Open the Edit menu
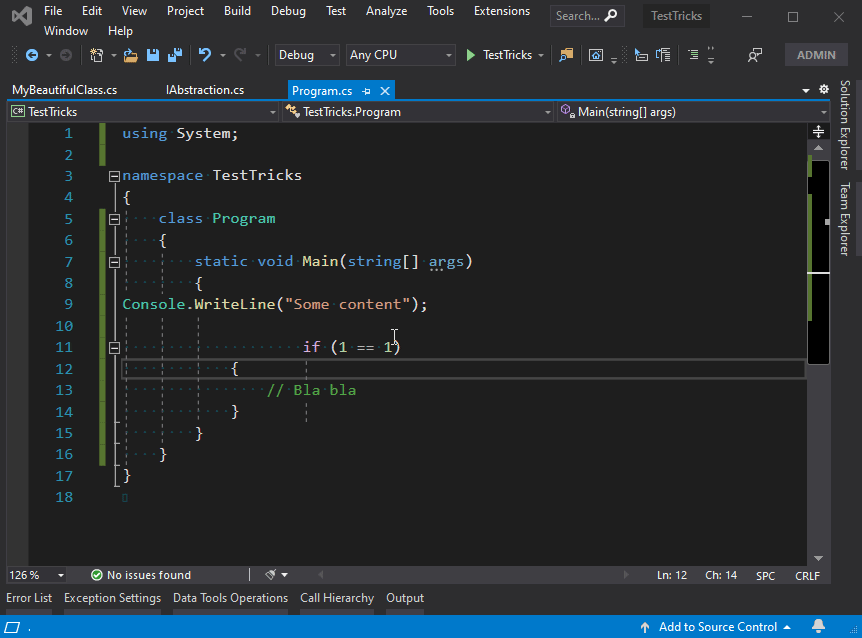 pyautogui.click(x=92, y=11)
